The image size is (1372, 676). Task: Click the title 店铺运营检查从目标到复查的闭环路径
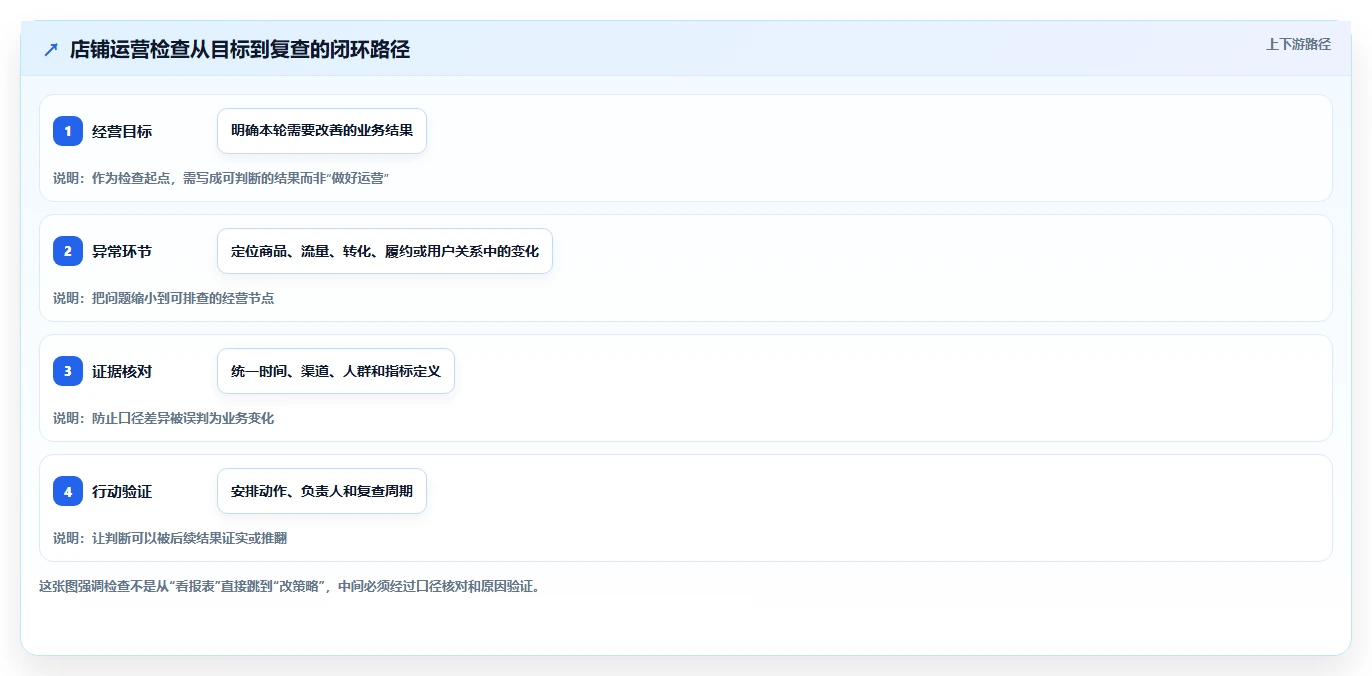240,50
